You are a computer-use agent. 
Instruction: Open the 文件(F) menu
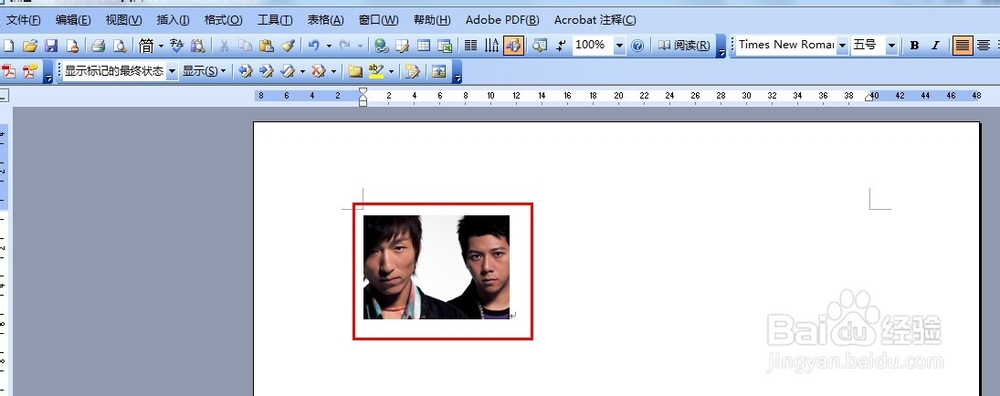23,20
